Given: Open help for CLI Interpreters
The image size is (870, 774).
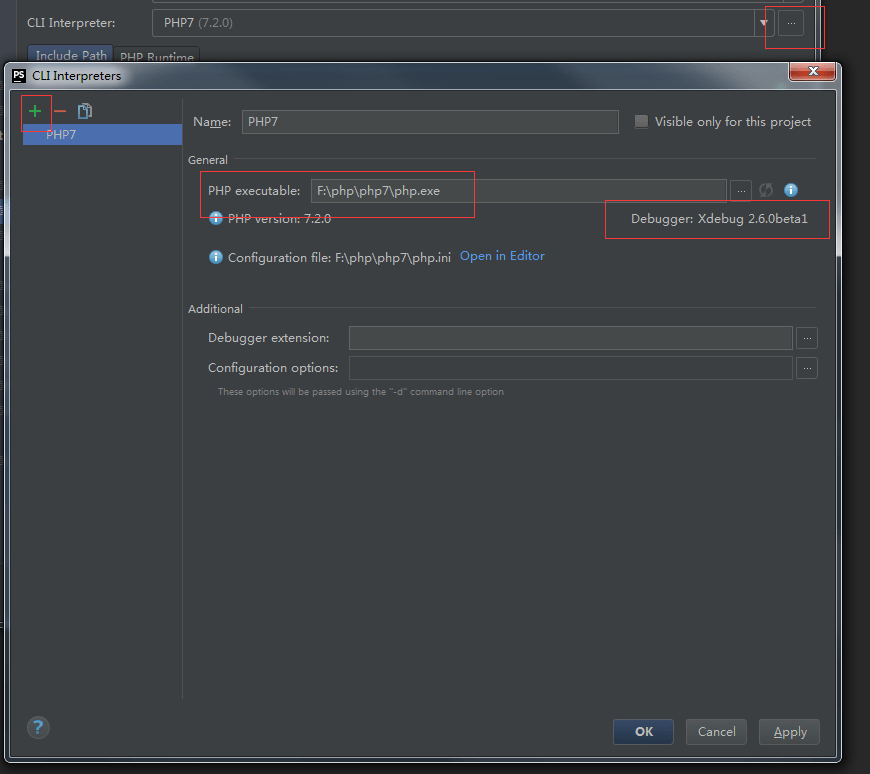Looking at the screenshot, I should [38, 727].
